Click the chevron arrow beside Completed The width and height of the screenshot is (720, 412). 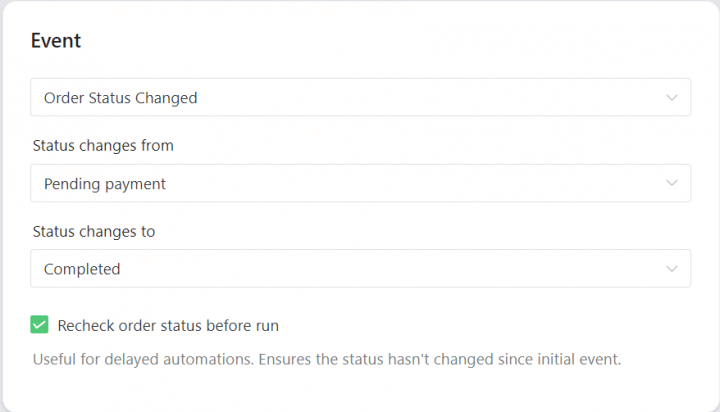(x=671, y=269)
